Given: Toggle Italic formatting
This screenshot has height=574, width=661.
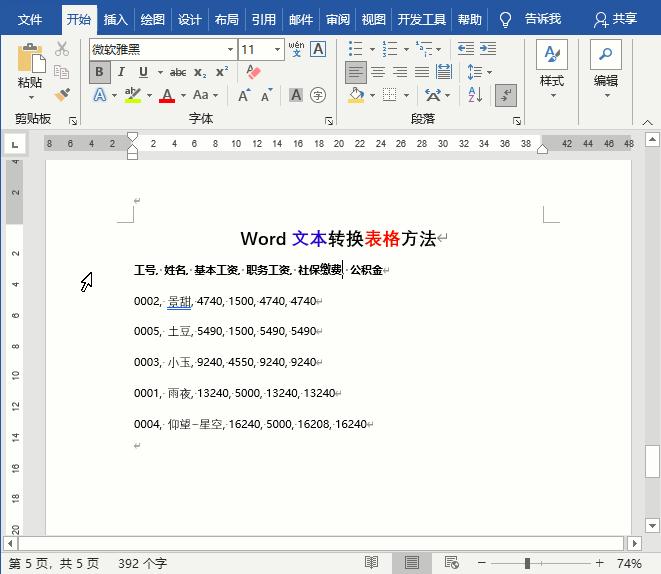Looking at the screenshot, I should pos(121,72).
